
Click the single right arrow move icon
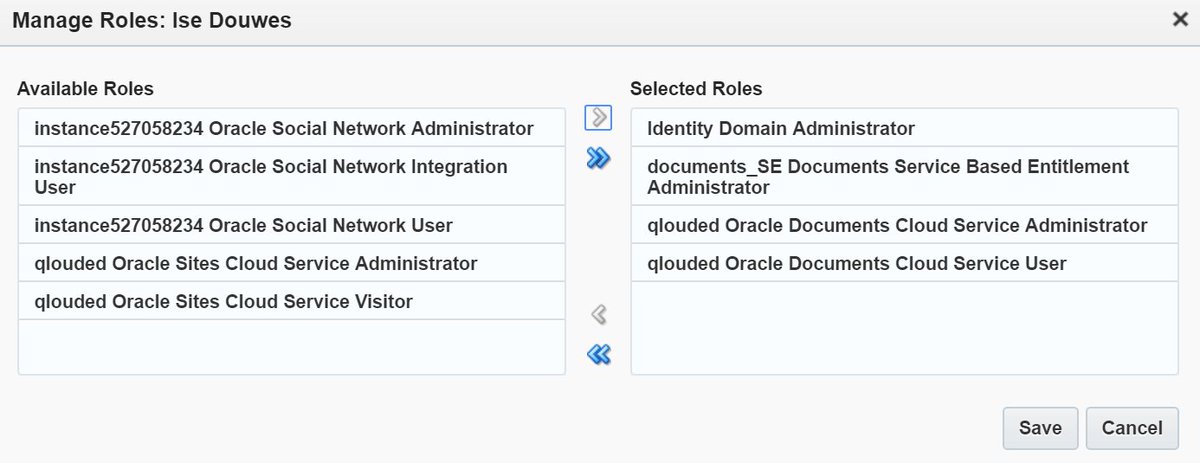point(598,118)
